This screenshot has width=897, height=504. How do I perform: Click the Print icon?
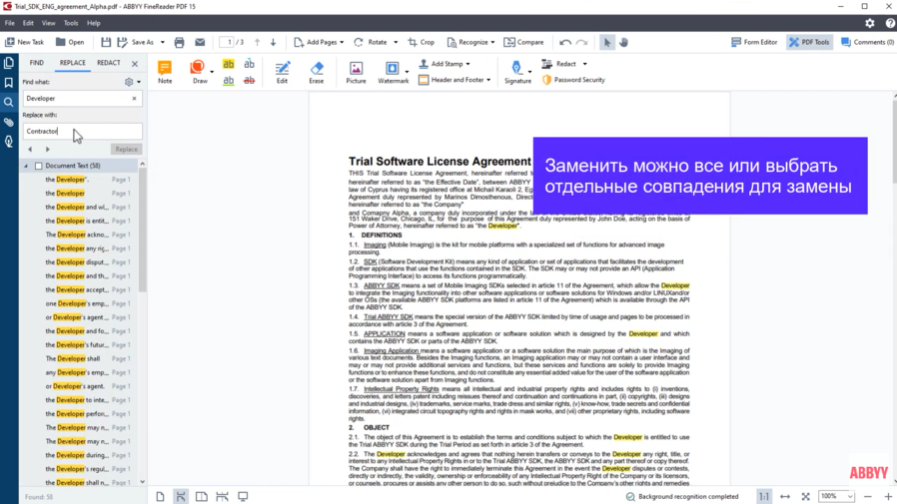179,42
